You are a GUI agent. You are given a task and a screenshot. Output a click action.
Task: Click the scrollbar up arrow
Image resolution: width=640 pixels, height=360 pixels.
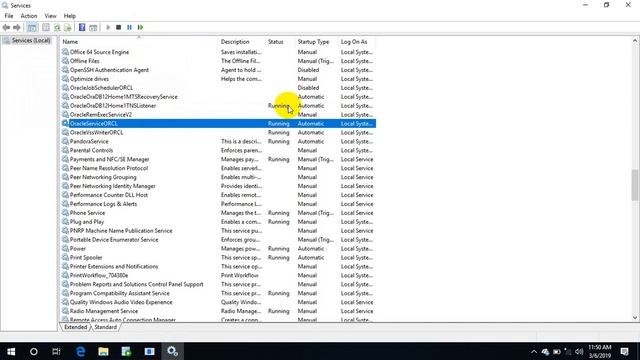(635, 40)
